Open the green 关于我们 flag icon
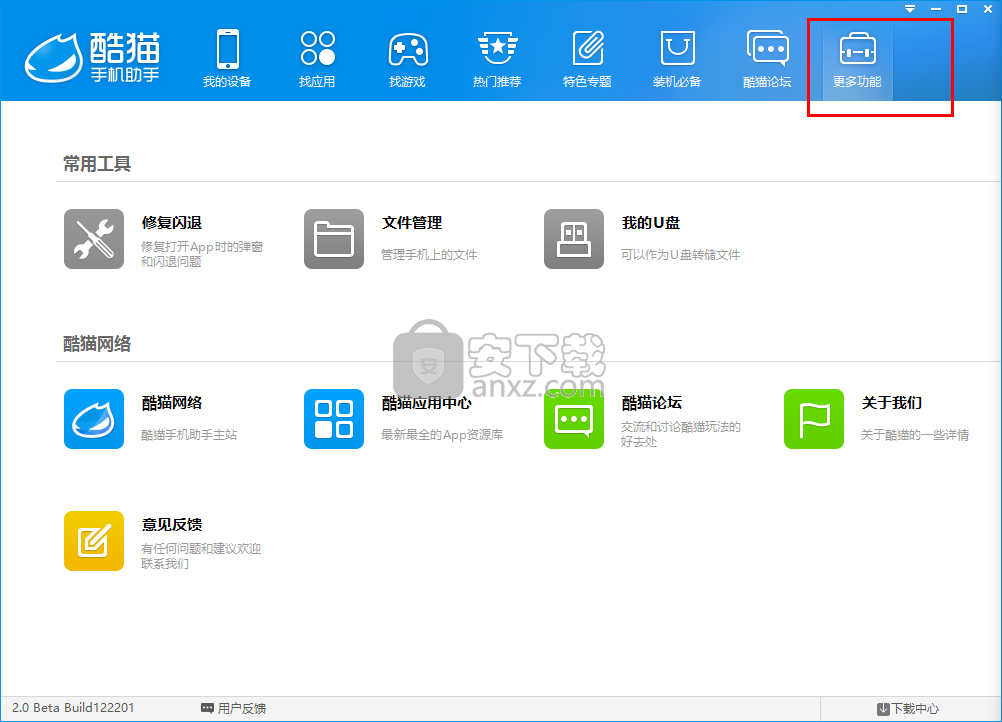Viewport: 1002px width, 722px height. click(813, 419)
